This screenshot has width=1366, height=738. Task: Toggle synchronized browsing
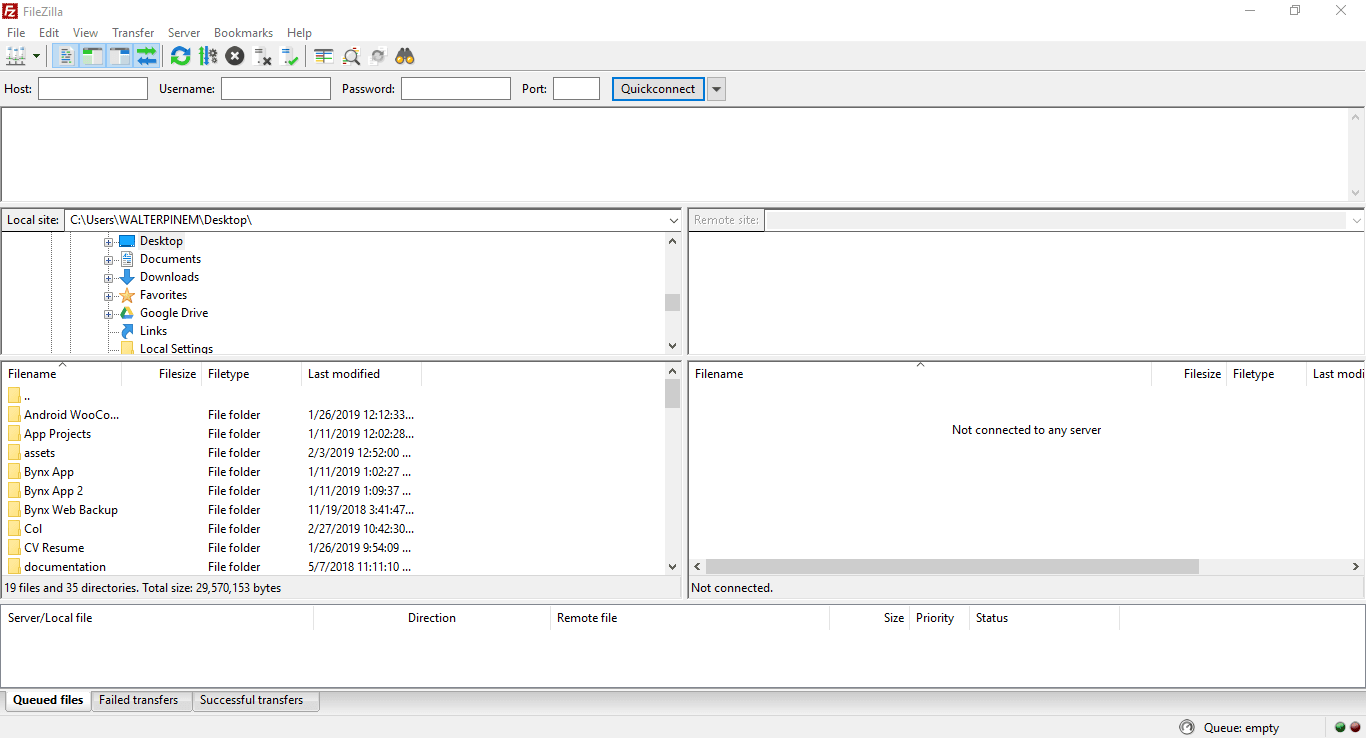[x=378, y=56]
